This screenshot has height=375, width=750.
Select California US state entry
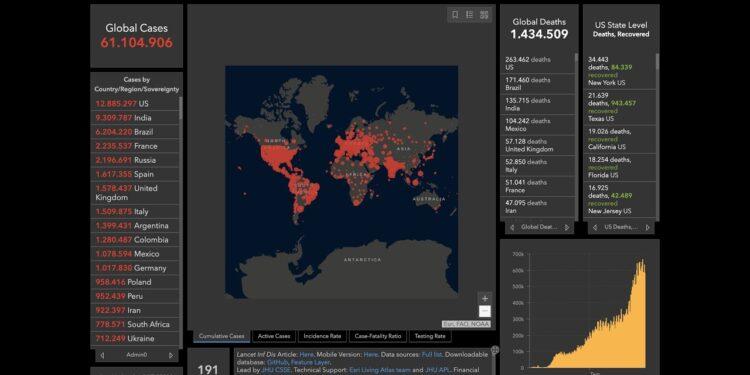click(x=620, y=139)
